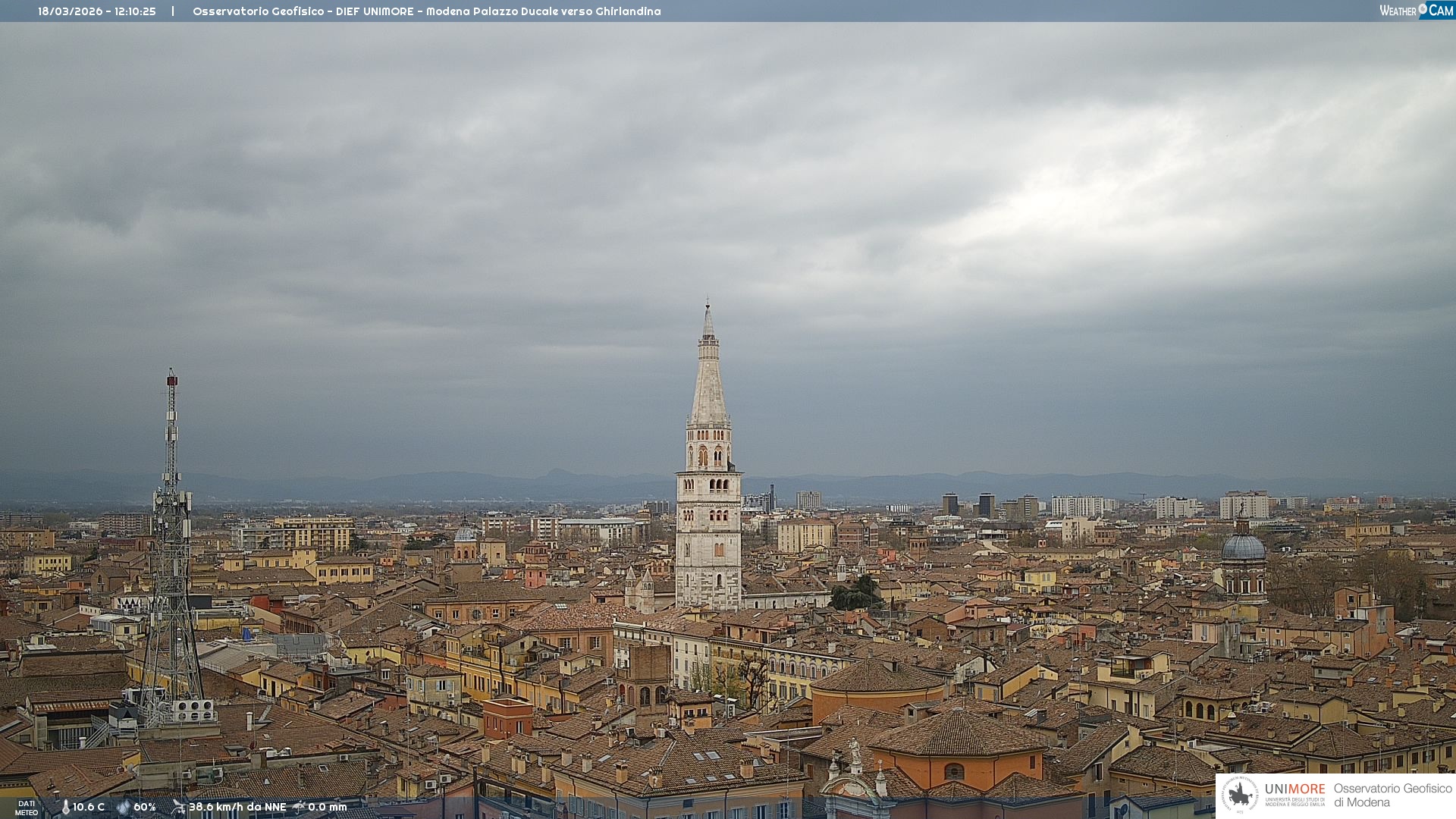The image size is (1456, 819).
Task: Click the 60% humidity value
Action: tap(145, 807)
